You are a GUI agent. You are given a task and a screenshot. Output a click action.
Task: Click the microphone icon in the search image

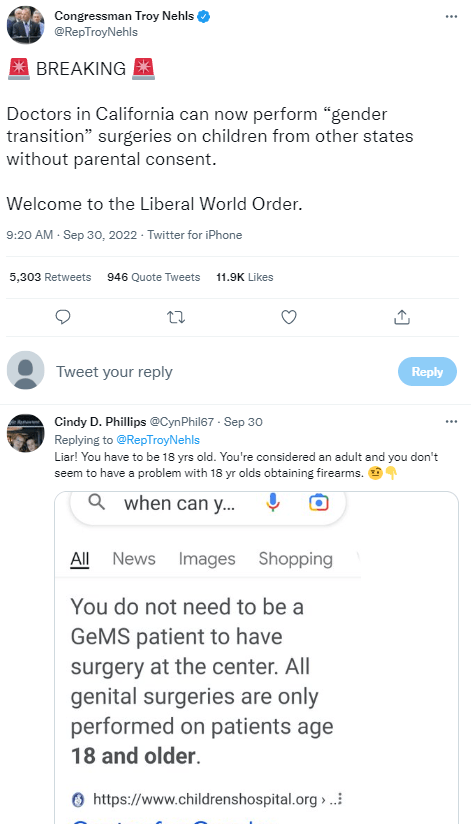point(273,503)
